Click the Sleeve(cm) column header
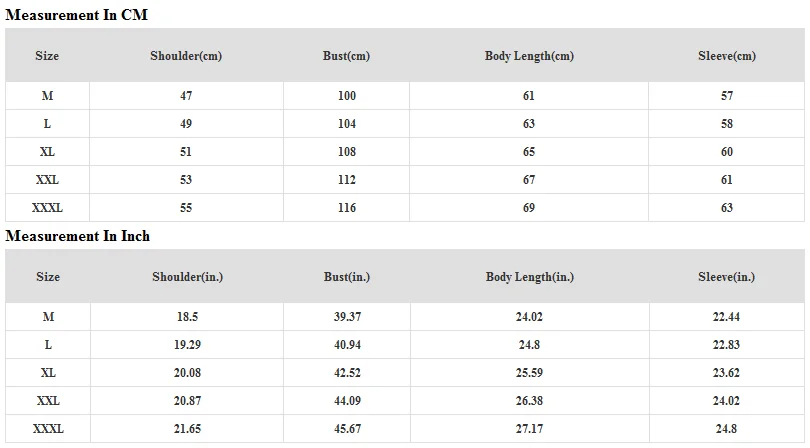Viewport: 810px width, 448px height. coord(727,56)
